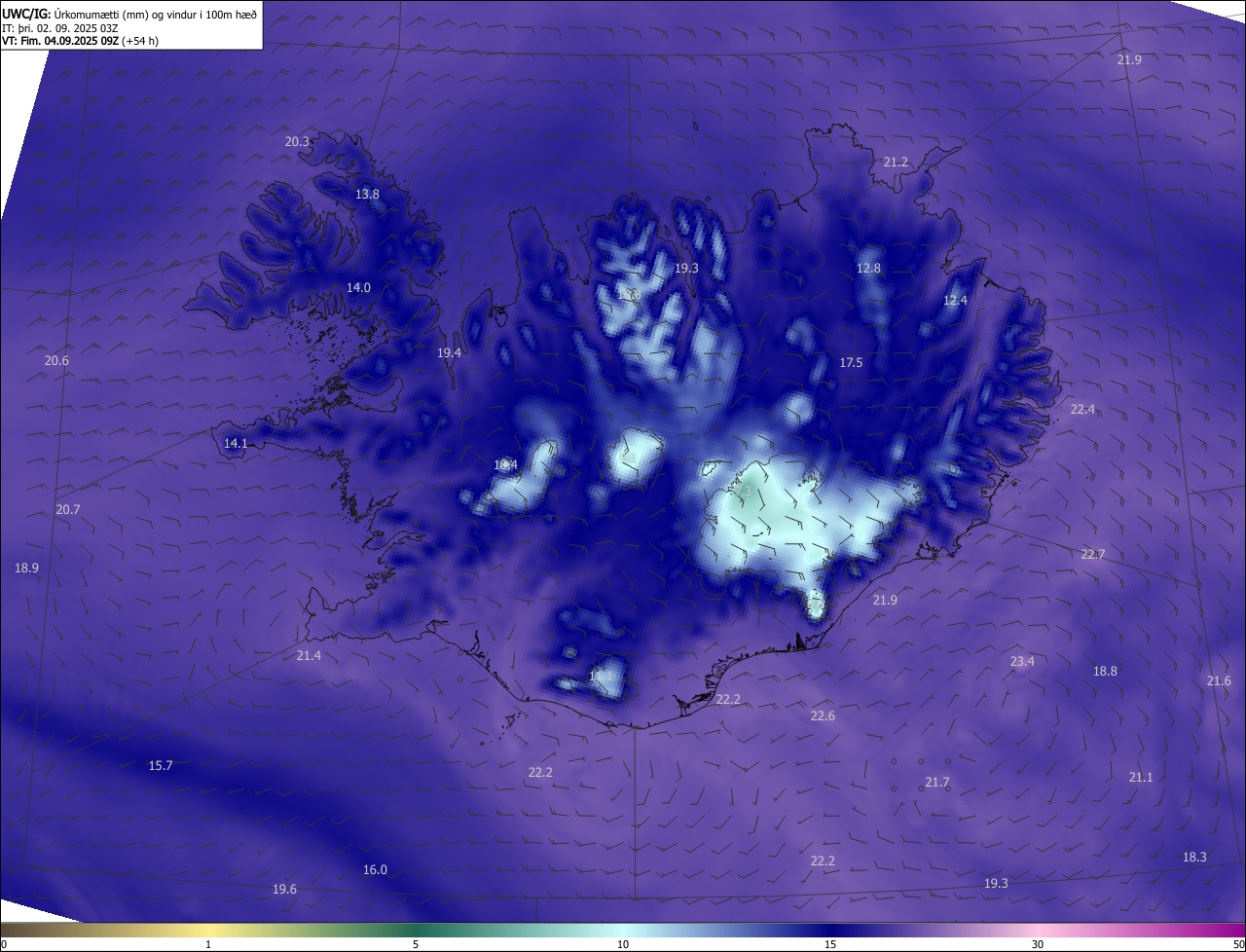Click the 17.5 value label
The width and height of the screenshot is (1246, 952).
click(851, 363)
